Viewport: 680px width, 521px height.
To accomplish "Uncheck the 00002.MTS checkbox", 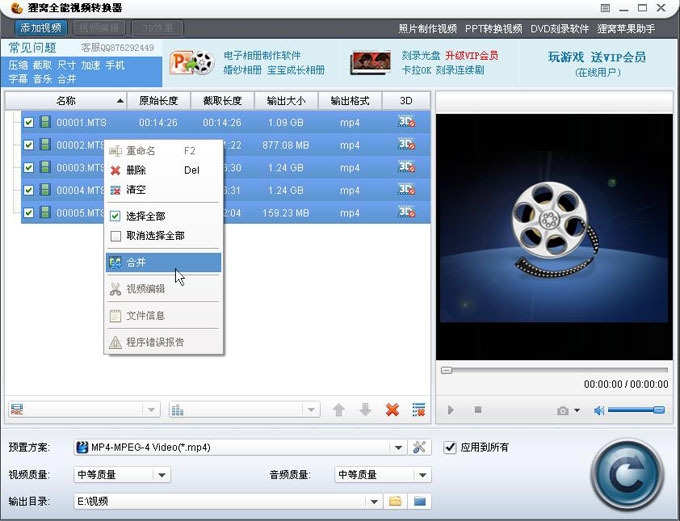I will coord(29,145).
